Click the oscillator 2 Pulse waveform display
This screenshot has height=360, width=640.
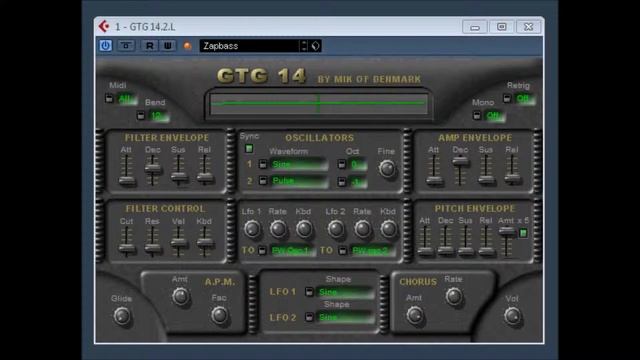click(x=299, y=180)
